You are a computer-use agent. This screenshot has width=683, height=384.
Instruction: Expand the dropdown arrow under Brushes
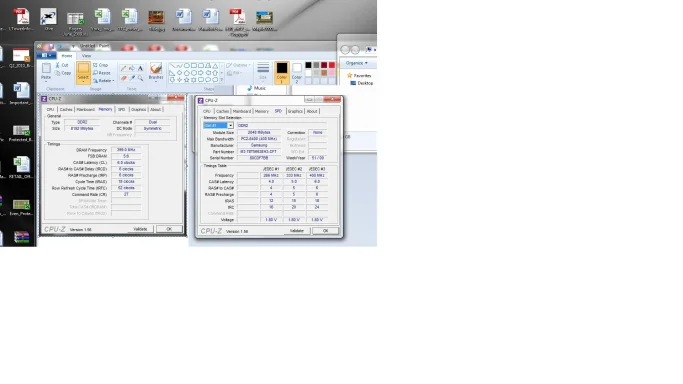(156, 81)
